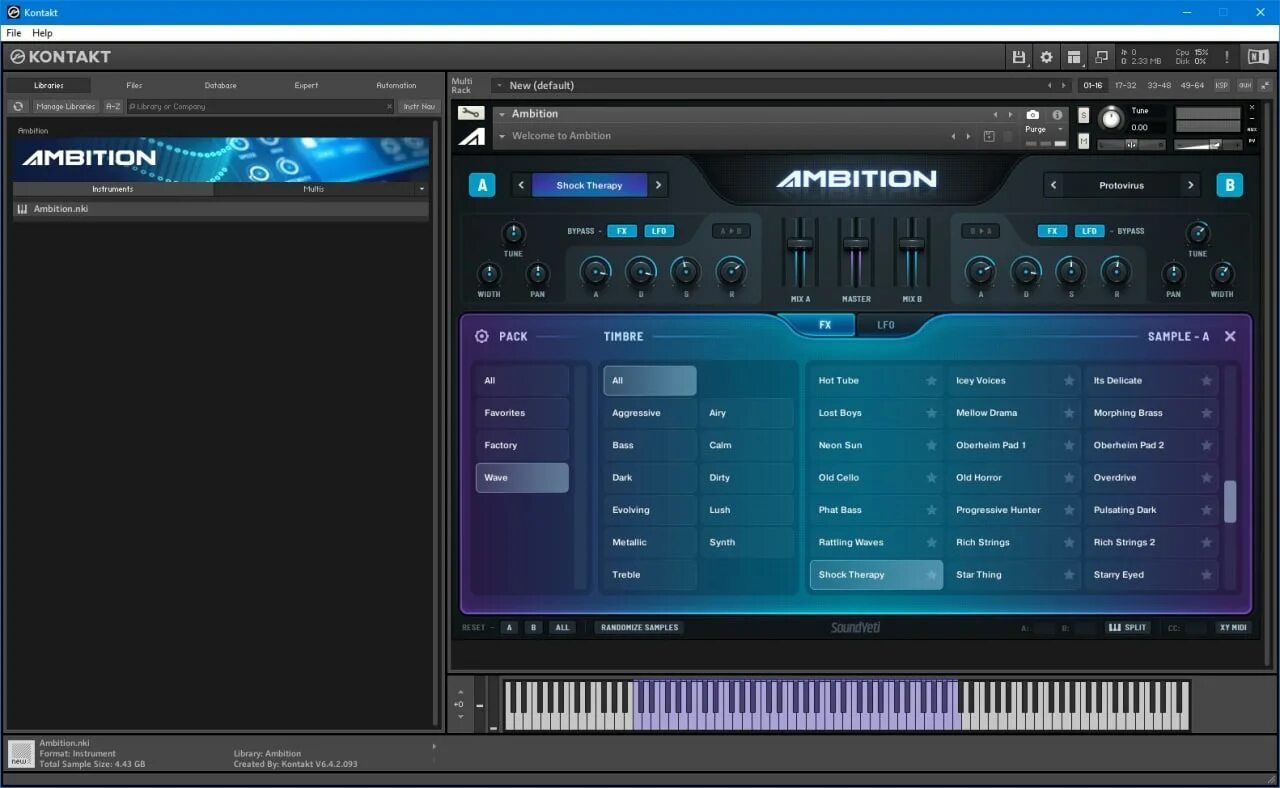The height and width of the screenshot is (788, 1280).
Task: Switch to the LFO tab
Action: tap(886, 325)
